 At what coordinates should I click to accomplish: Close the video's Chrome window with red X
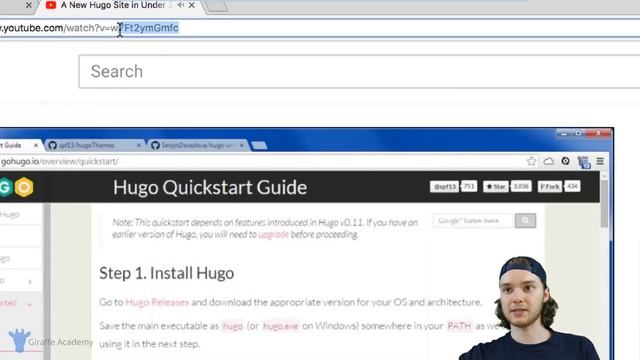tap(598, 134)
